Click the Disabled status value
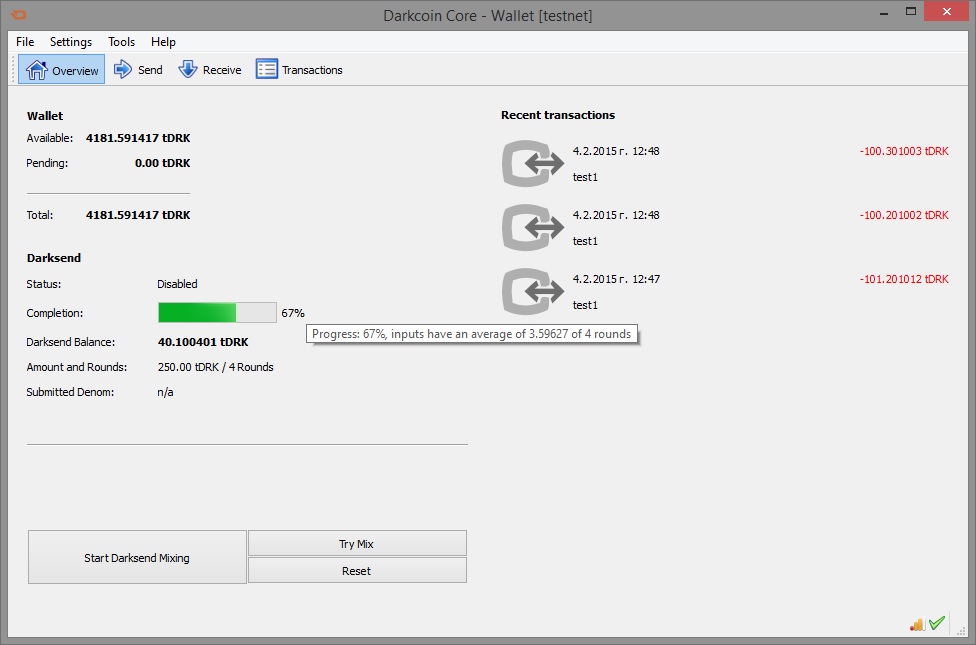 point(177,284)
